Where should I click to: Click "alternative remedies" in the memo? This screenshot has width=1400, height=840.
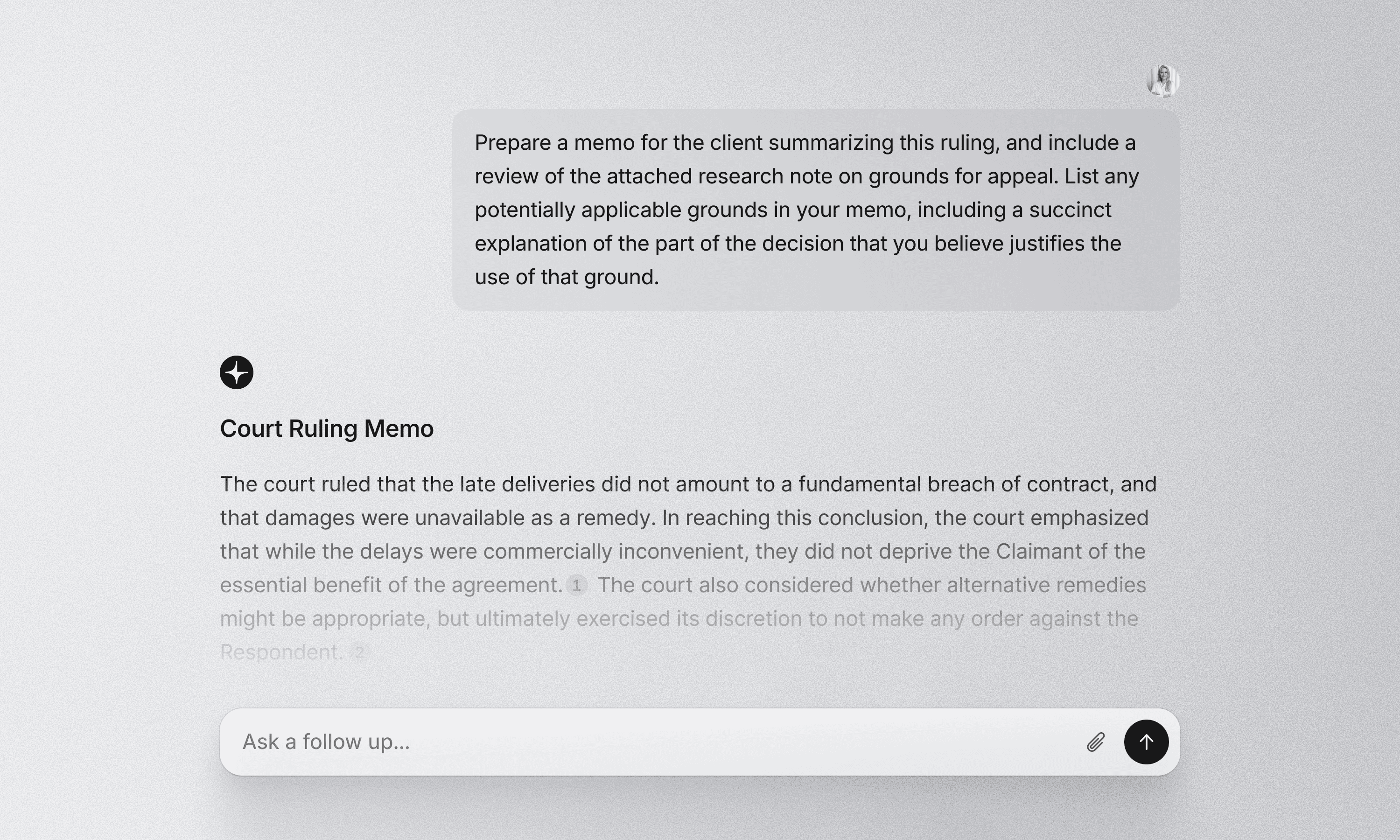tap(1046, 585)
